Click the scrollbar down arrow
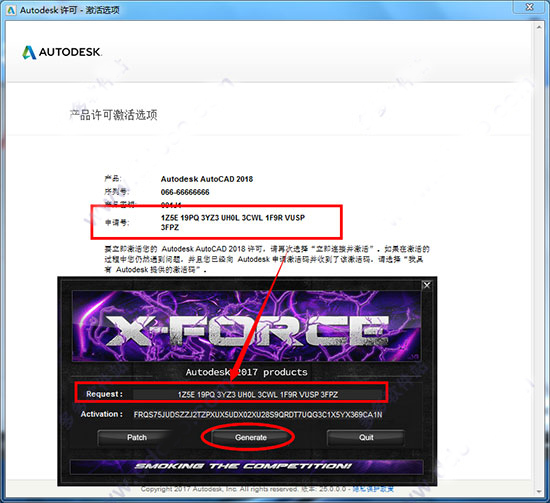The height and width of the screenshot is (503, 550). (539, 491)
